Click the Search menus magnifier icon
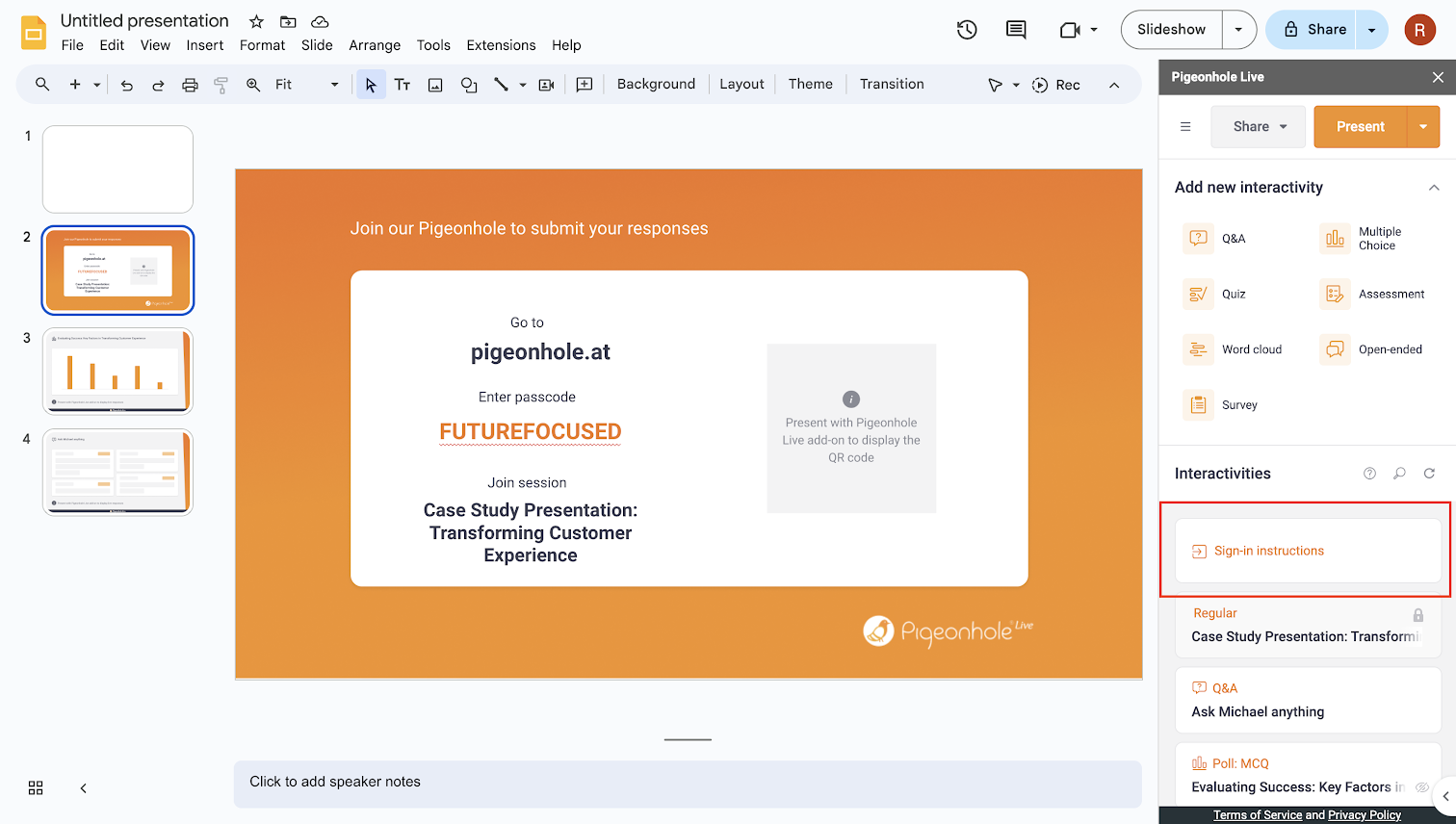The width and height of the screenshot is (1456, 824). click(42, 85)
